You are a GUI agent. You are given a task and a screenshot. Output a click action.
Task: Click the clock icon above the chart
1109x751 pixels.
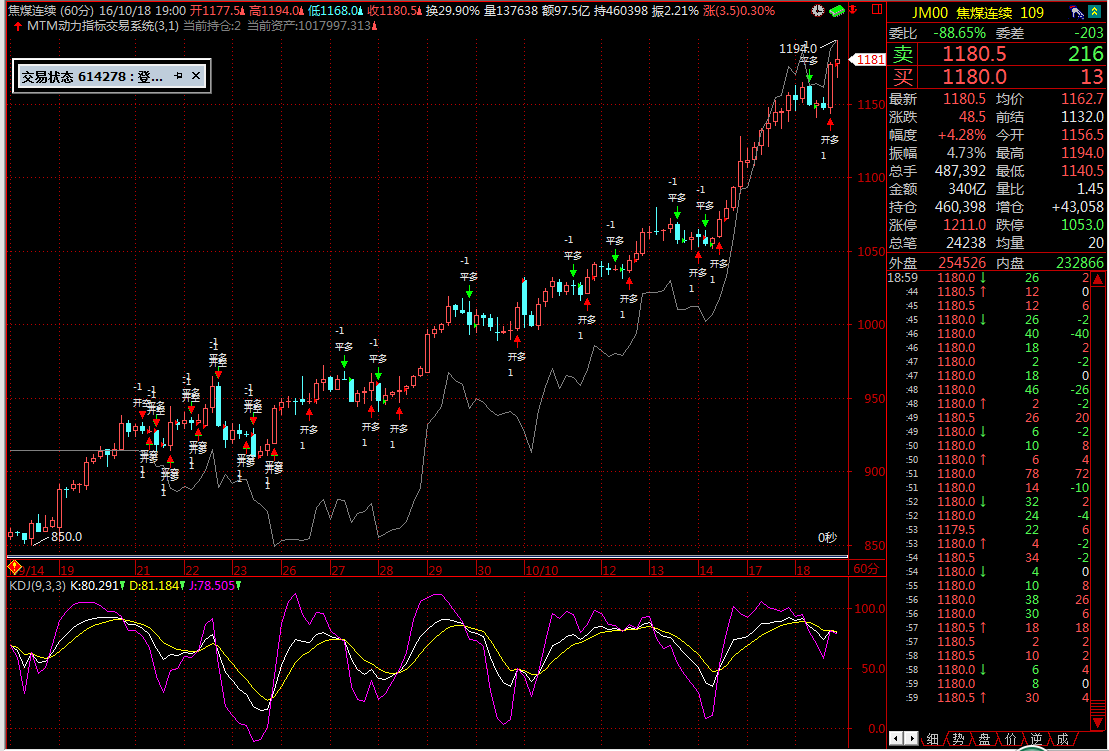click(x=817, y=11)
